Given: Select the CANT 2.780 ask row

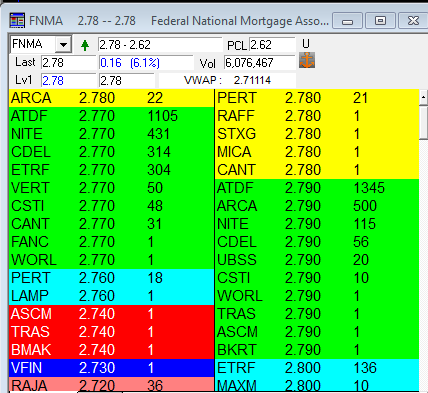Looking at the screenshot, I should pos(317,170).
